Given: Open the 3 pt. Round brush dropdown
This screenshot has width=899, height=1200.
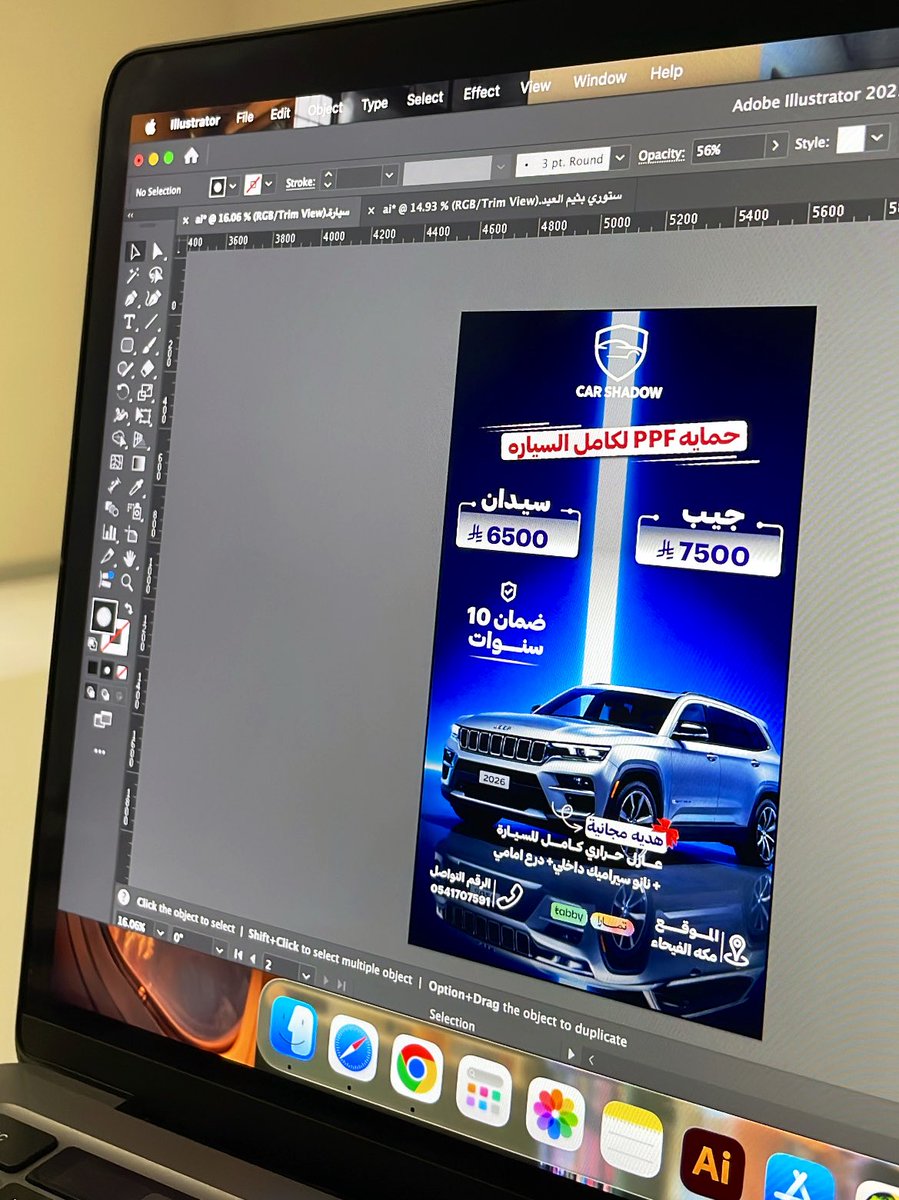Looking at the screenshot, I should (621, 157).
